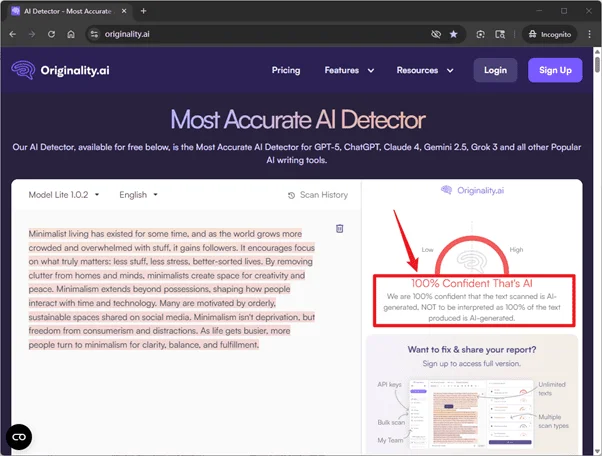Go to the browser home page icon
Viewport: 602px width, 456px height.
point(71,34)
